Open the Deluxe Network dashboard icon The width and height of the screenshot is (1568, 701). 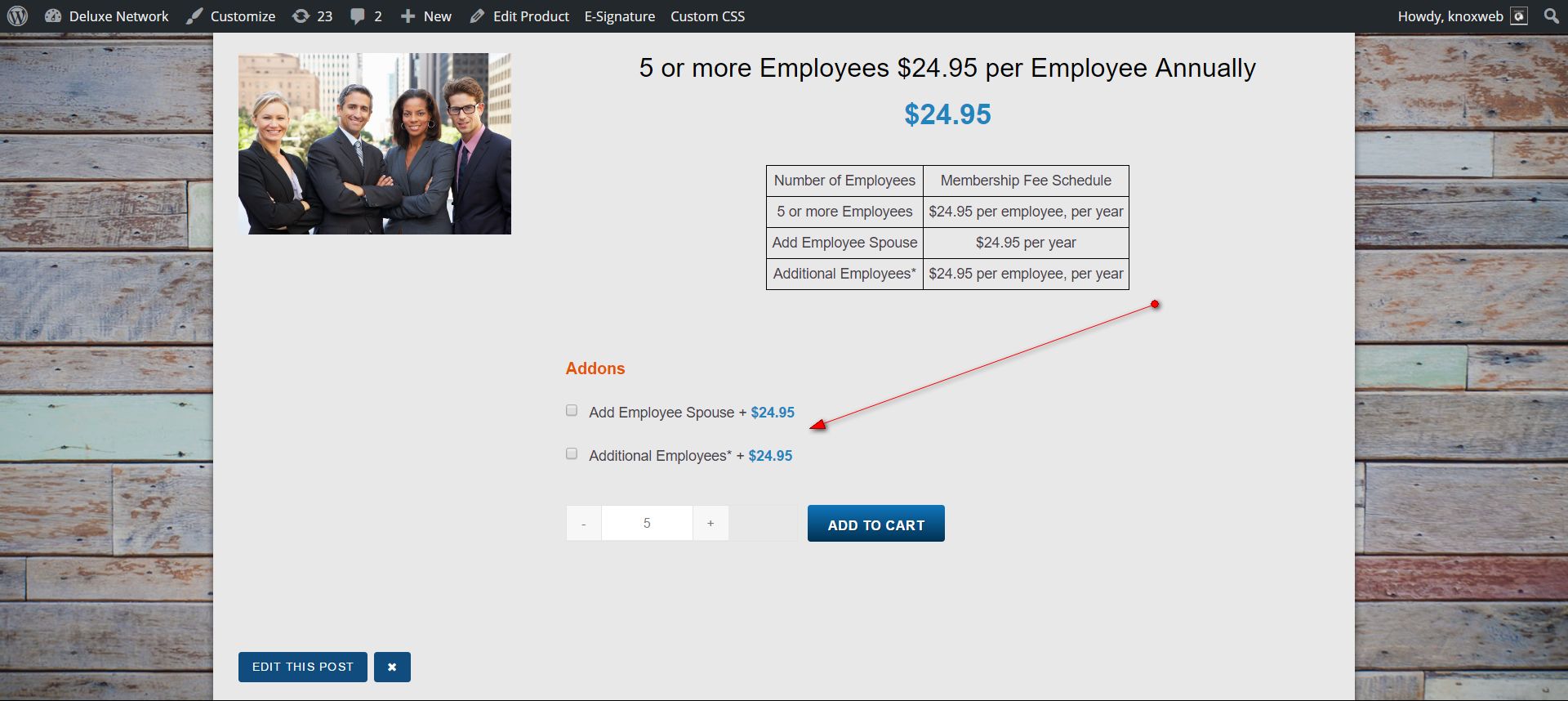click(x=53, y=16)
